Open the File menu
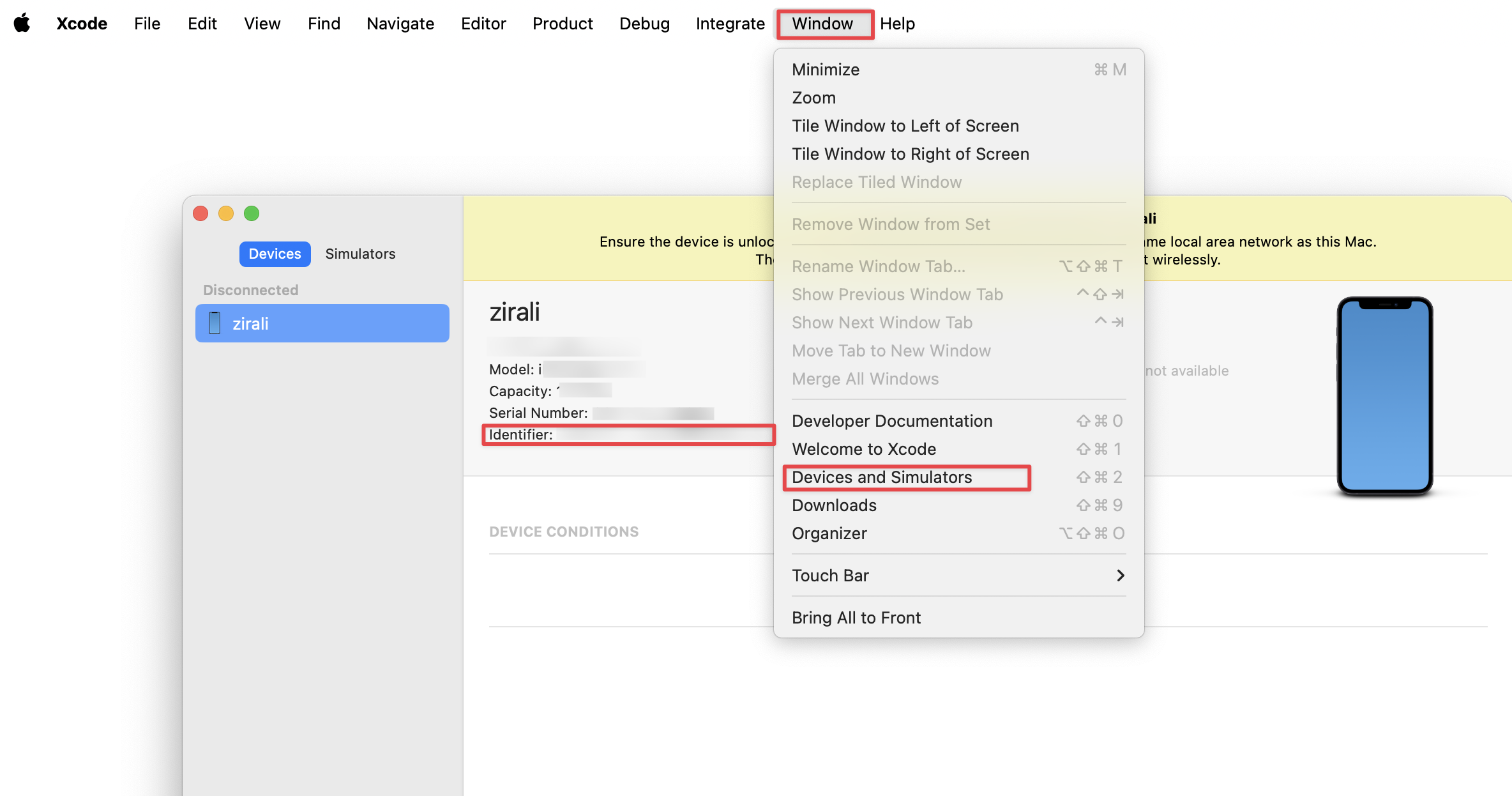 pyautogui.click(x=147, y=24)
